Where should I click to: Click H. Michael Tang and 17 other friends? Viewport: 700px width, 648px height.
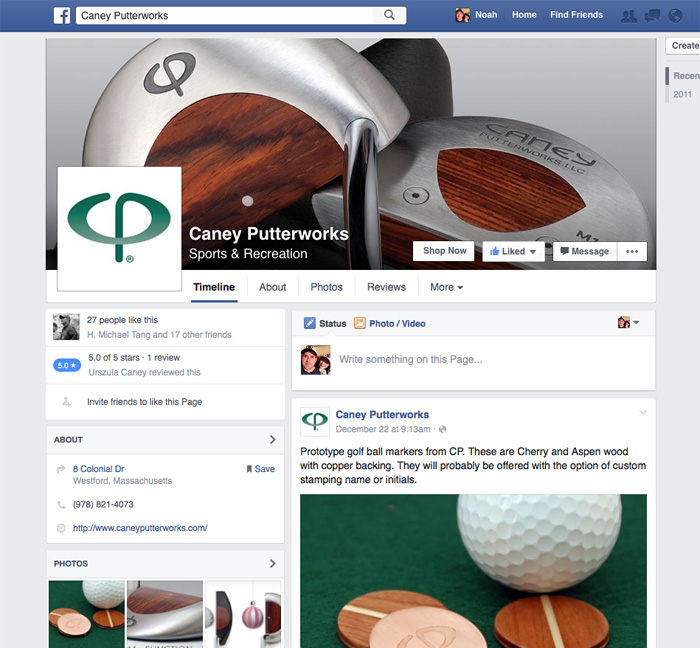click(x=159, y=335)
